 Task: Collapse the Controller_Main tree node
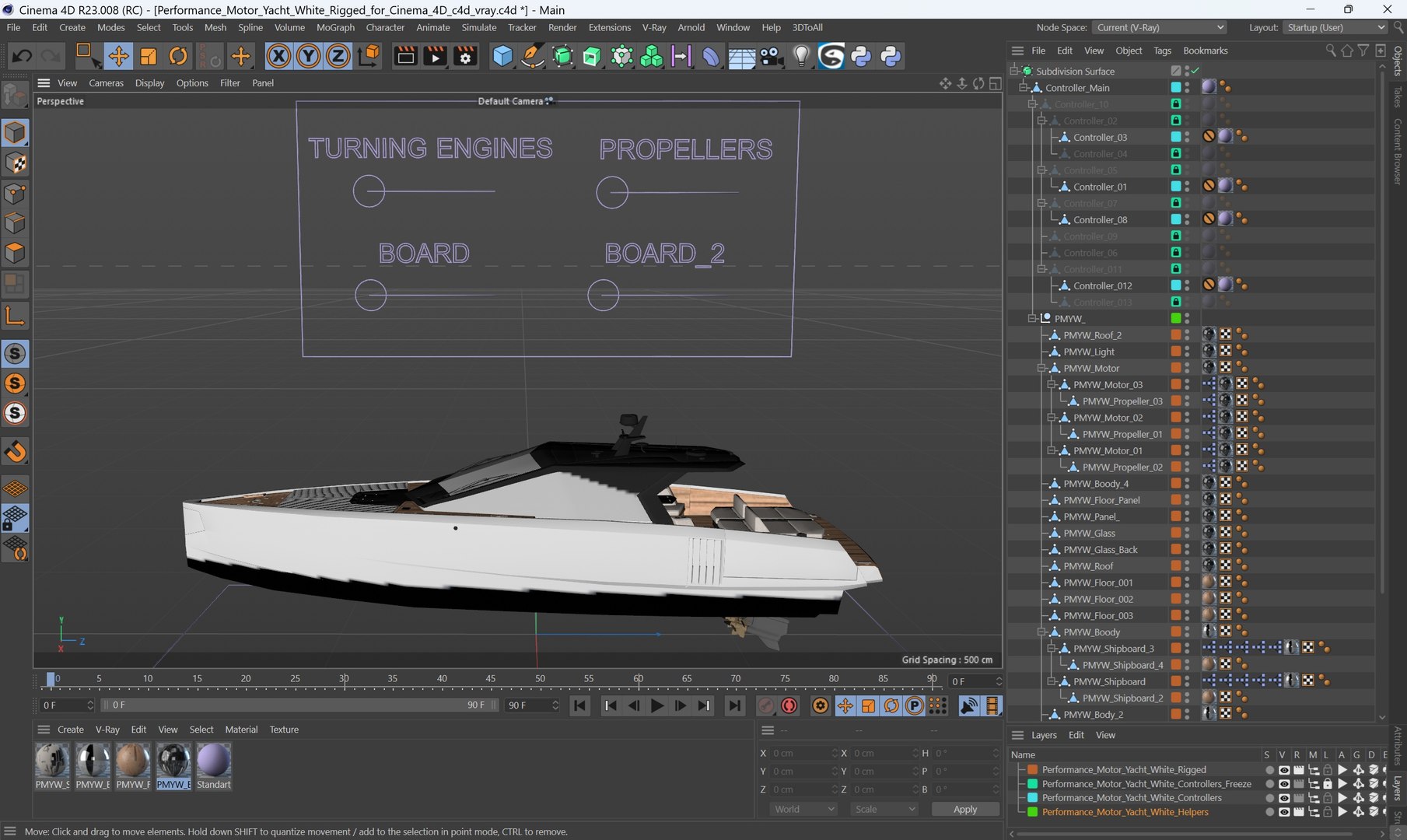1024,88
